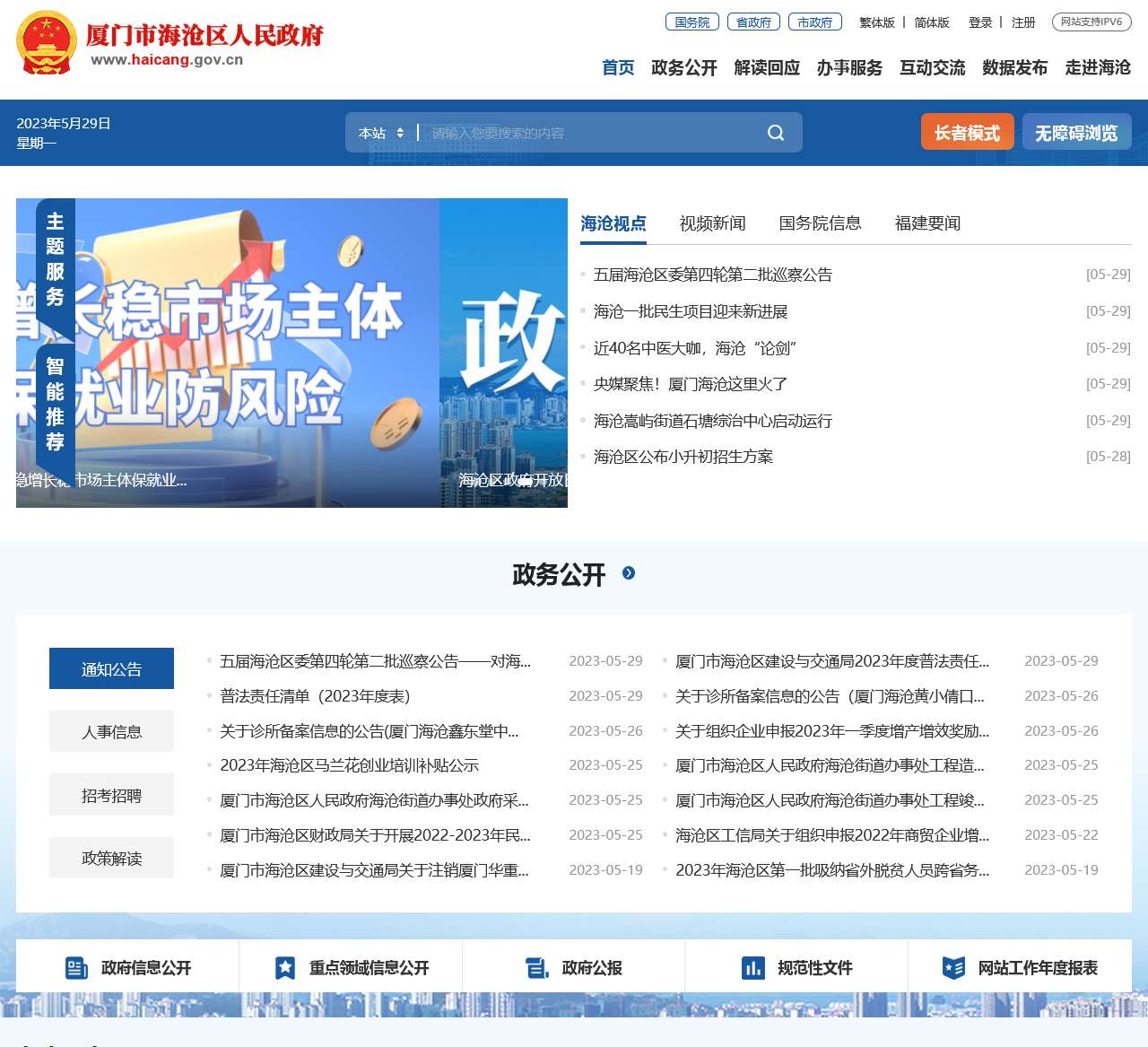Switch to the 视频新闻 tab
The image size is (1148, 1047).
[x=713, y=223]
